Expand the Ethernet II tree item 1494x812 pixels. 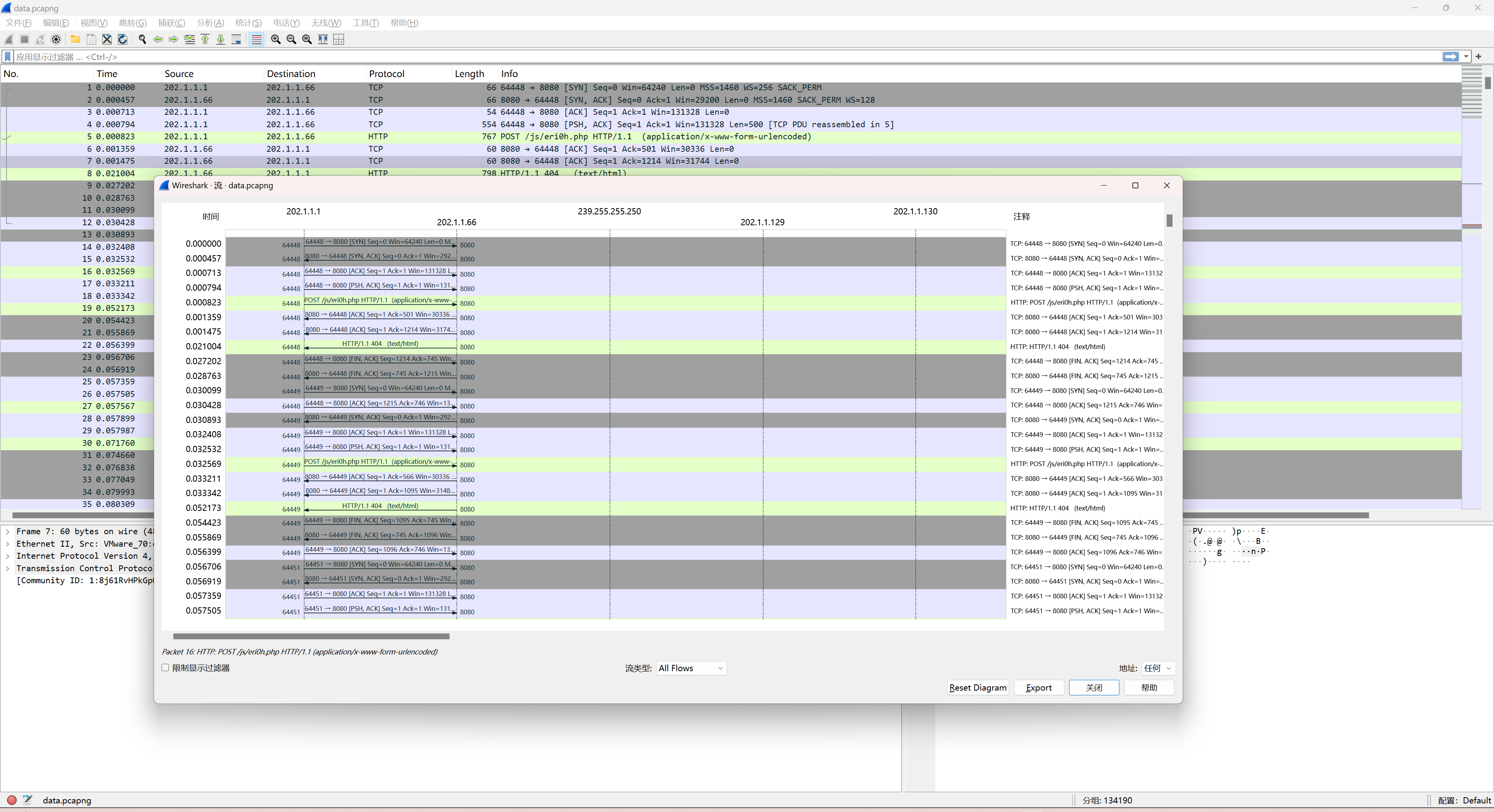7,544
